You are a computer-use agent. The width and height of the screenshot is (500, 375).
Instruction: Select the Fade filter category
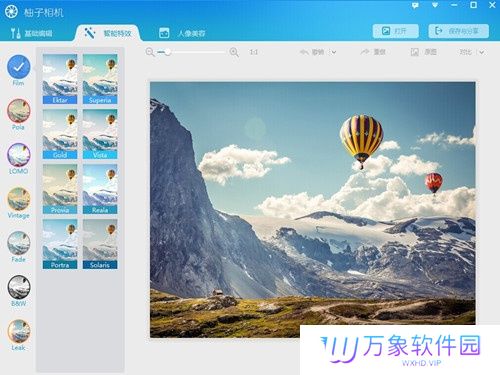[19, 243]
